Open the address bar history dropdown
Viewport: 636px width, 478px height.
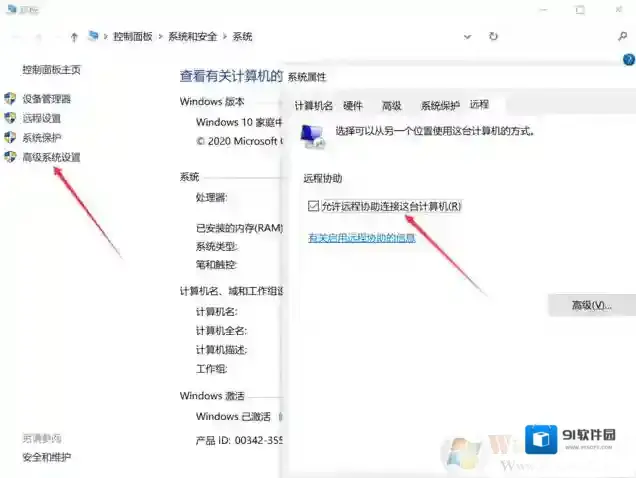pyautogui.click(x=467, y=36)
